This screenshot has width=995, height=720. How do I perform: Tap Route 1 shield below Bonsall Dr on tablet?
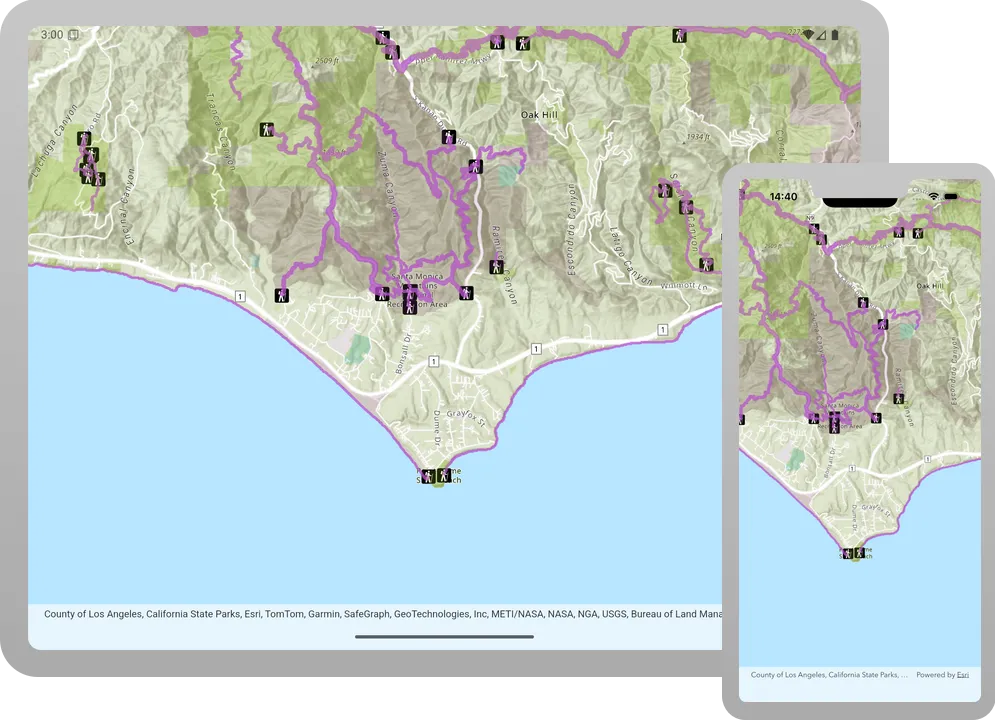(x=433, y=362)
